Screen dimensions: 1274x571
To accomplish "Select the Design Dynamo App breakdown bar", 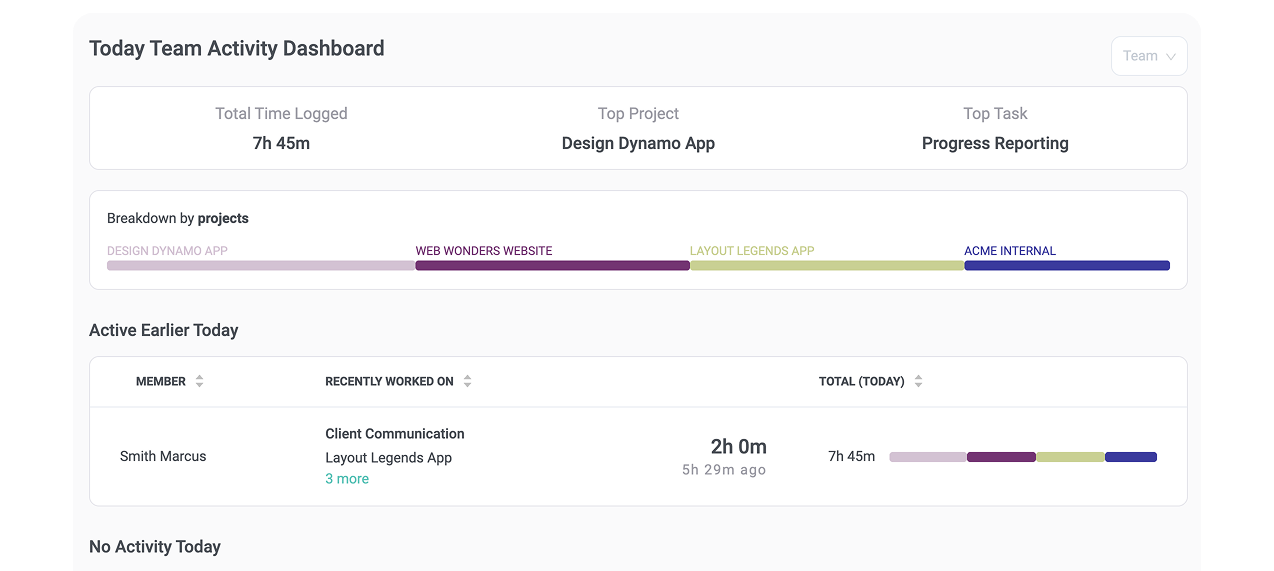I will tap(261, 266).
